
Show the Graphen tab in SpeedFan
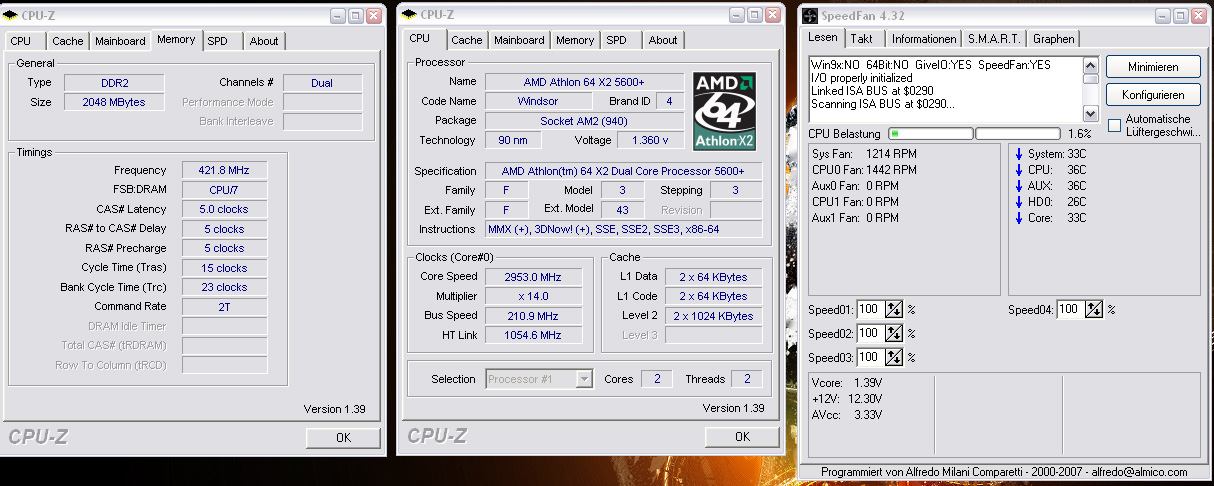(1054, 39)
